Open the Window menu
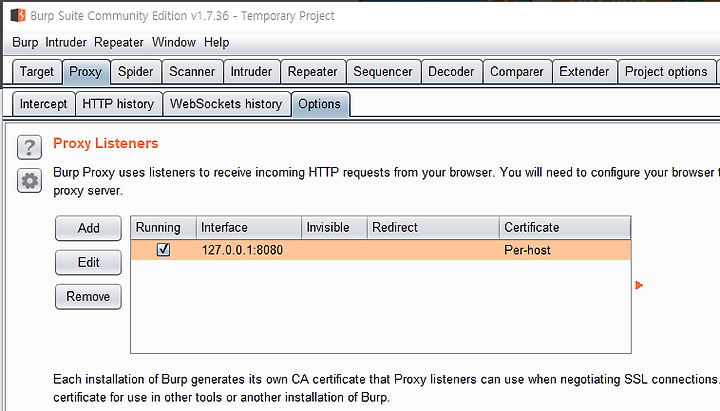 click(174, 42)
